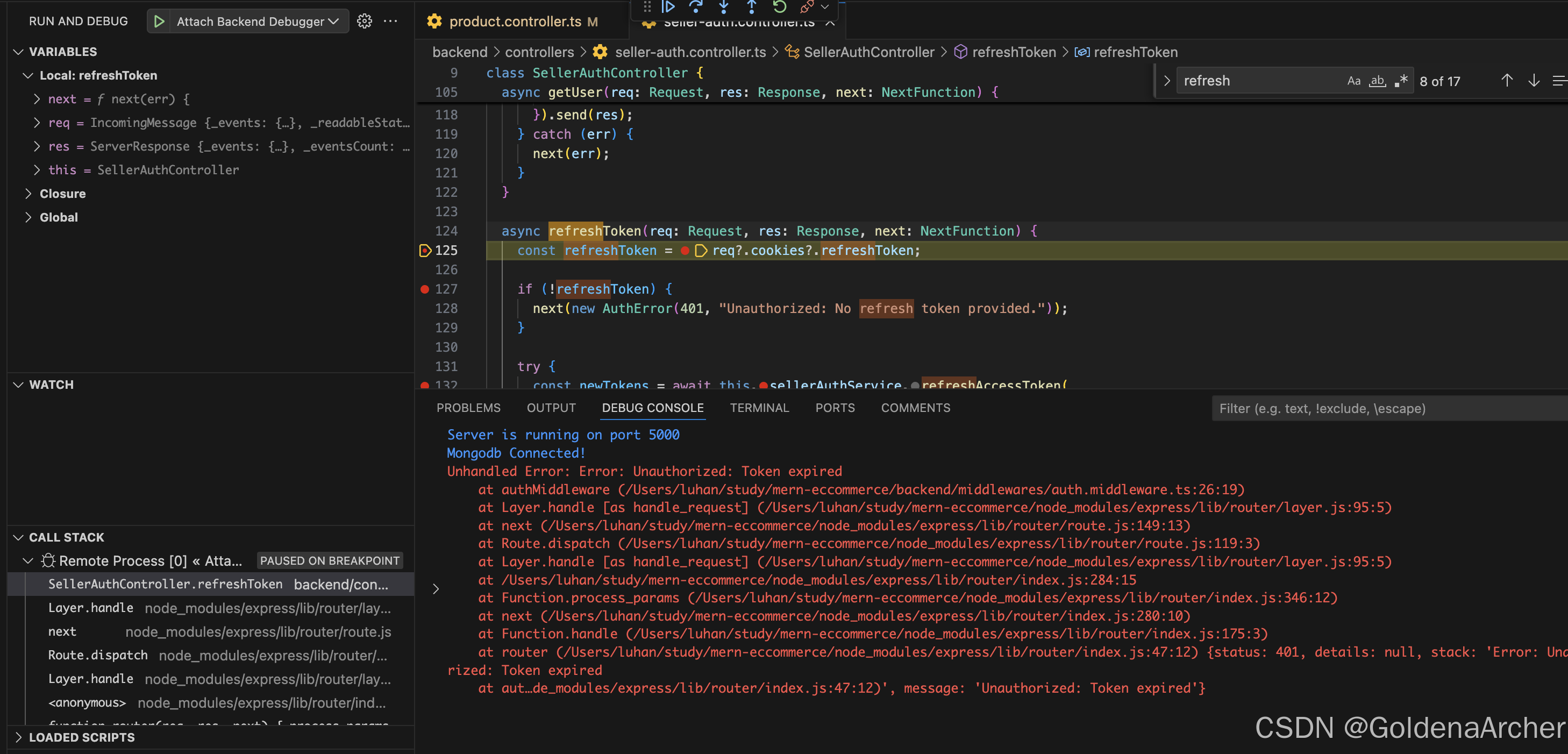Open the product.controller.ts editor tab
Image resolution: width=1568 pixels, height=754 pixels.
click(515, 22)
